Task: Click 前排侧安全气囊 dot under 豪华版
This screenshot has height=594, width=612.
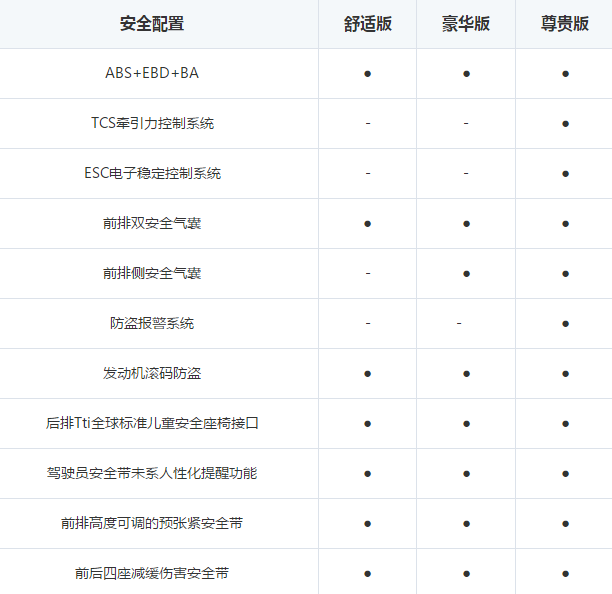Action: coord(466,274)
